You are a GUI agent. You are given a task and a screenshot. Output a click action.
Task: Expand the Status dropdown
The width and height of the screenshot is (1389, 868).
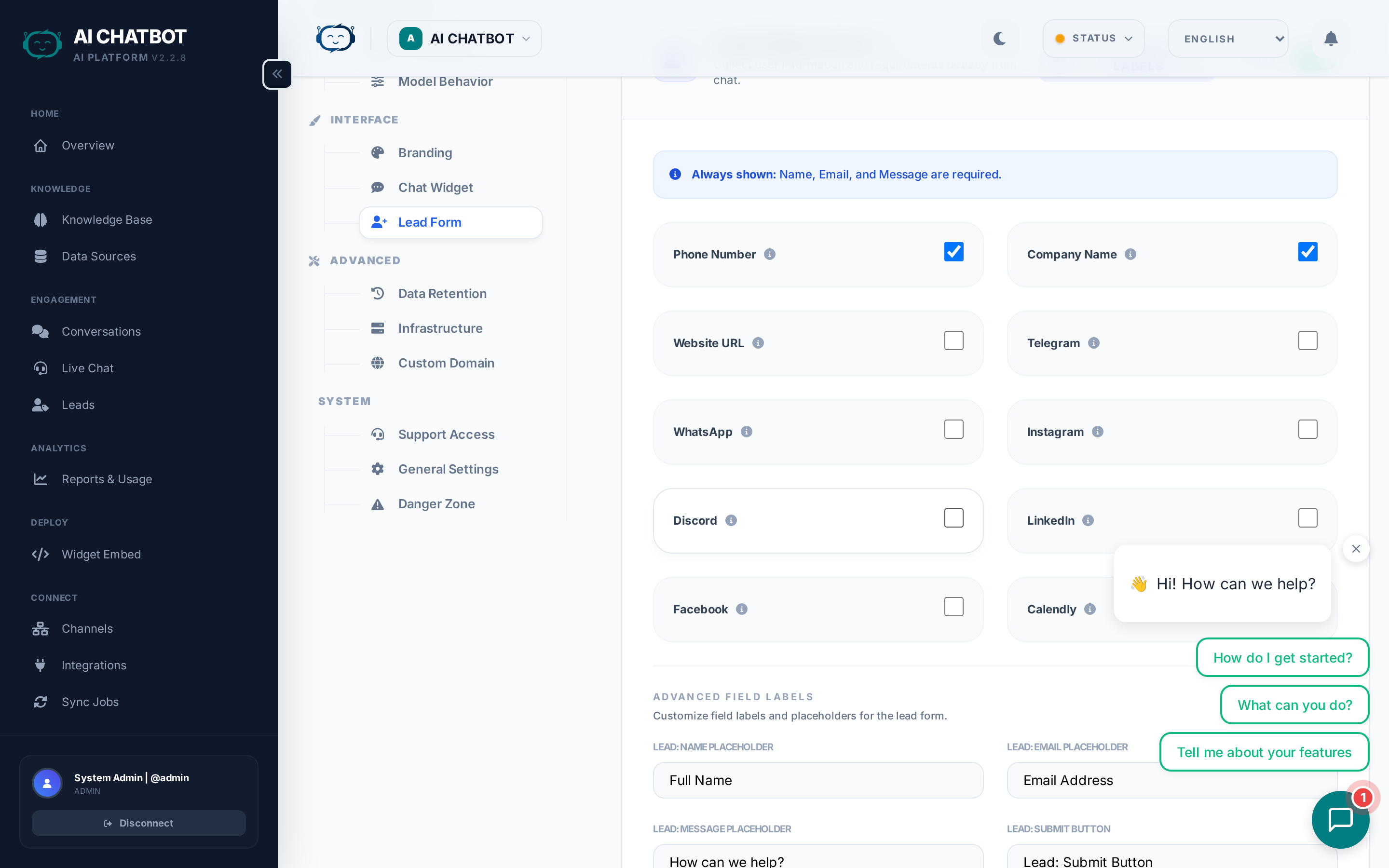point(1093,39)
